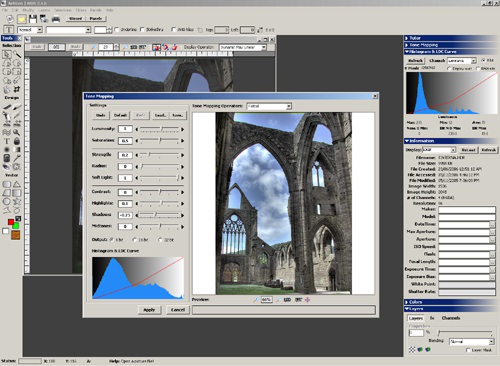Open the Edit menu
Screen dimensions: 500x366
[15, 10]
